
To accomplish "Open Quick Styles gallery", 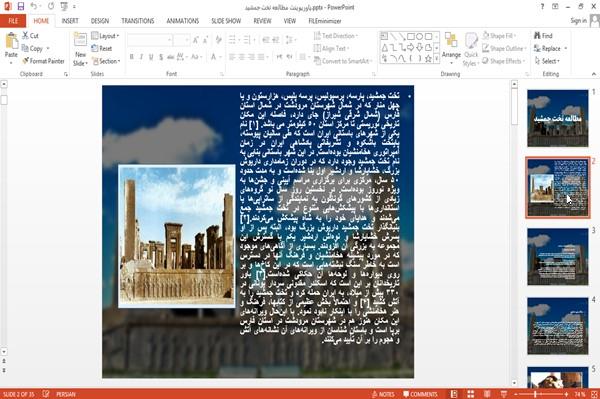I will click(471, 50).
